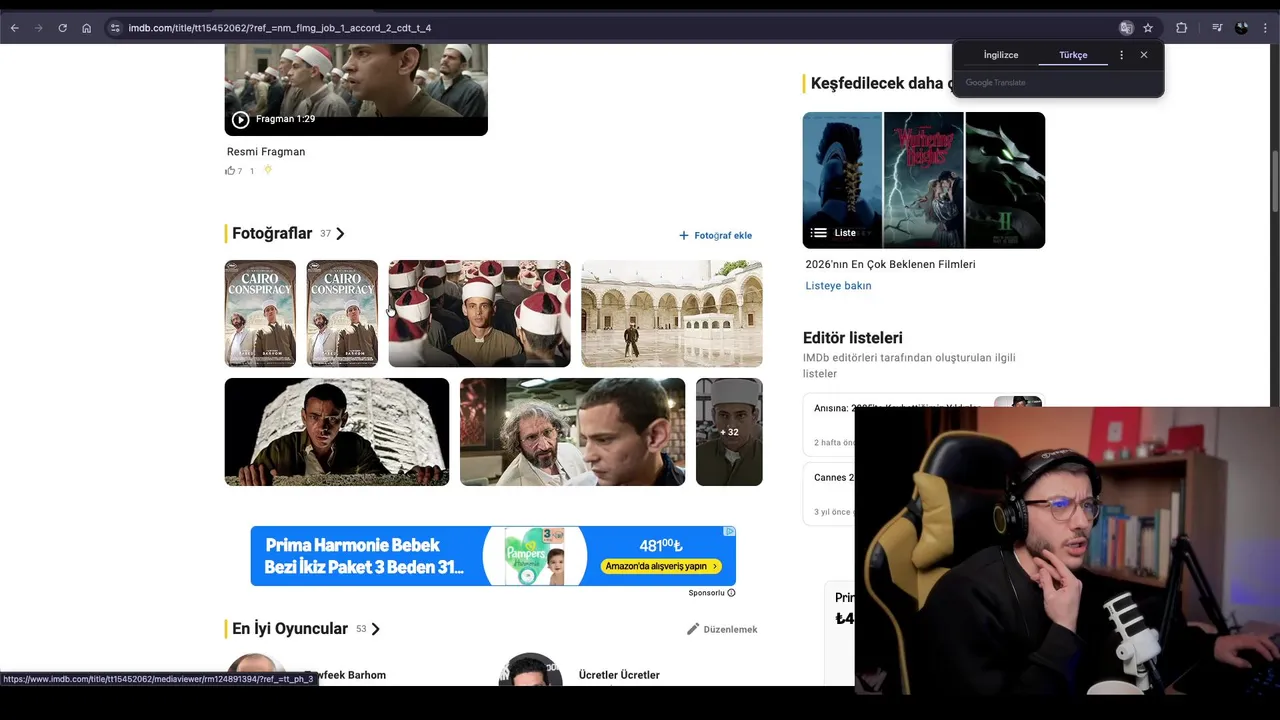Open Tawfeek Barhom cast entry
The image size is (1280, 720).
point(346,675)
